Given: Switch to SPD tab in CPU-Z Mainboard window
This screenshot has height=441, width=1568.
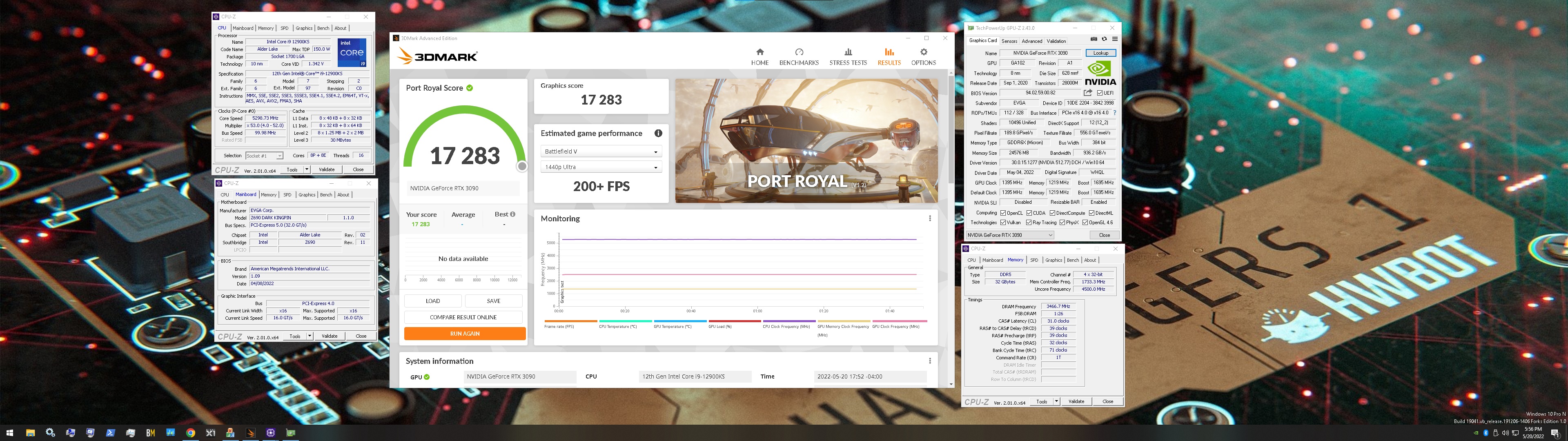Looking at the screenshot, I should point(287,195).
